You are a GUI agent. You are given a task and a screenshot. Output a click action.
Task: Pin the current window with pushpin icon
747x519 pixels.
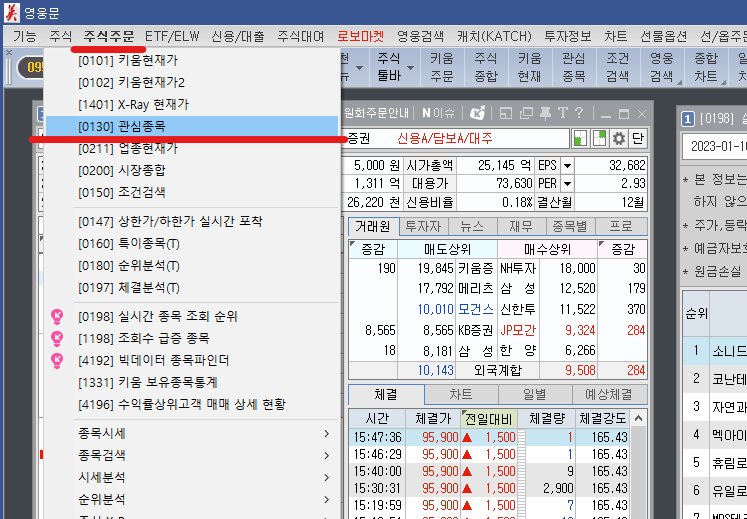545,113
